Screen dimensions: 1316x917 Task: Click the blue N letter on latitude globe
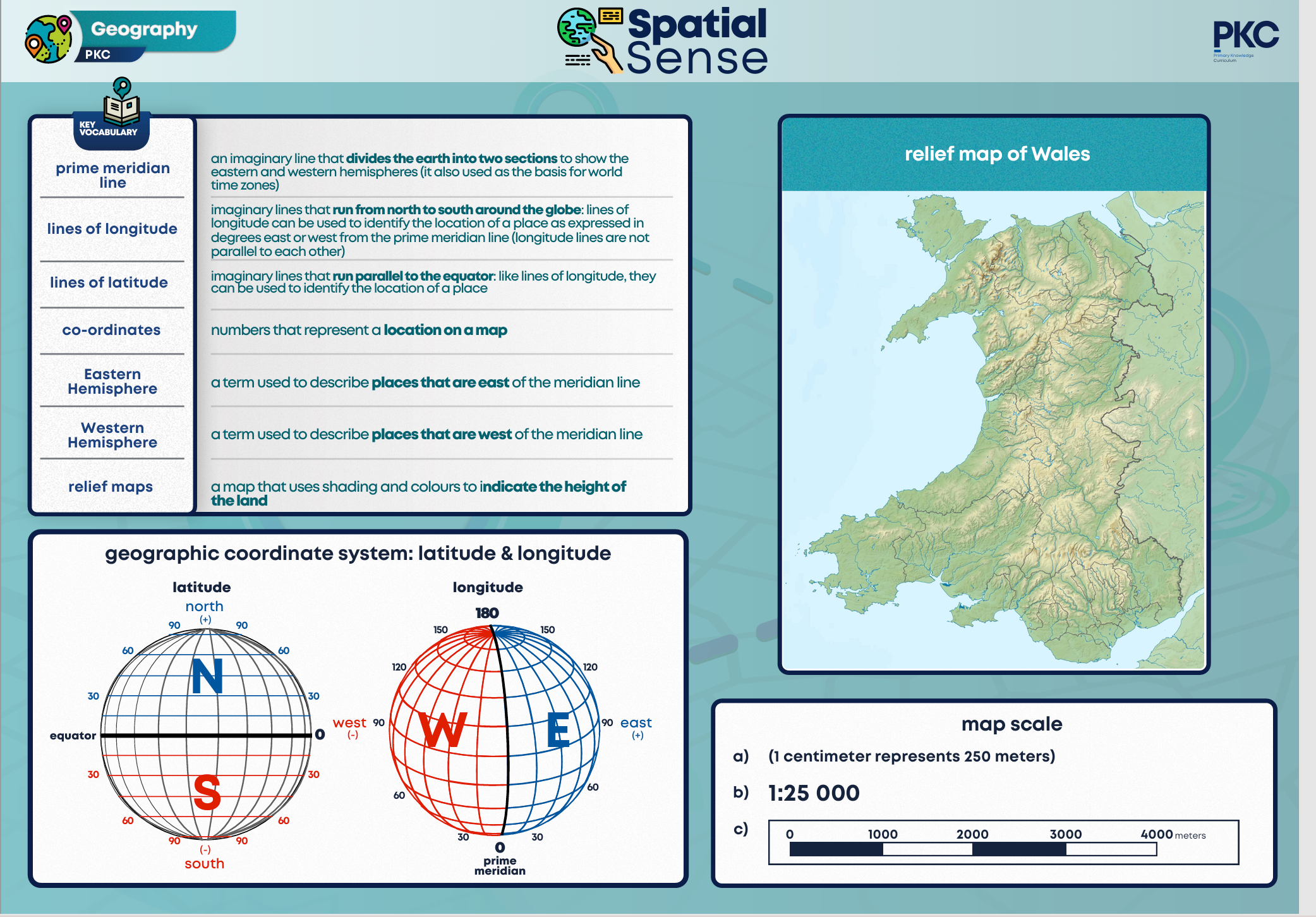point(207,676)
